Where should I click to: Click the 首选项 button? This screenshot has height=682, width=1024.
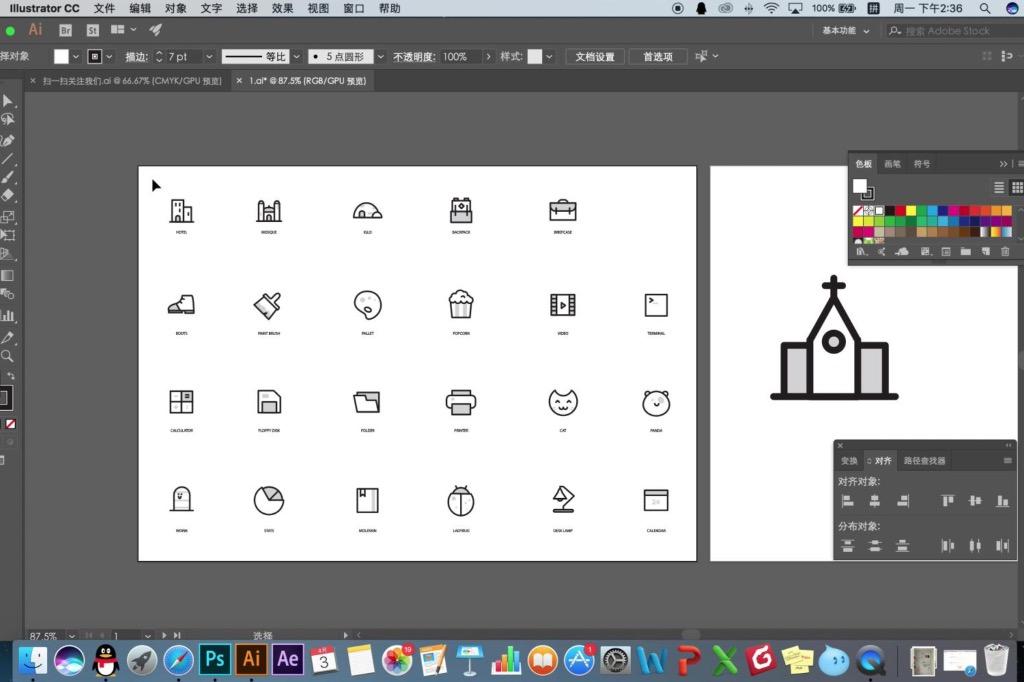pyautogui.click(x=658, y=57)
